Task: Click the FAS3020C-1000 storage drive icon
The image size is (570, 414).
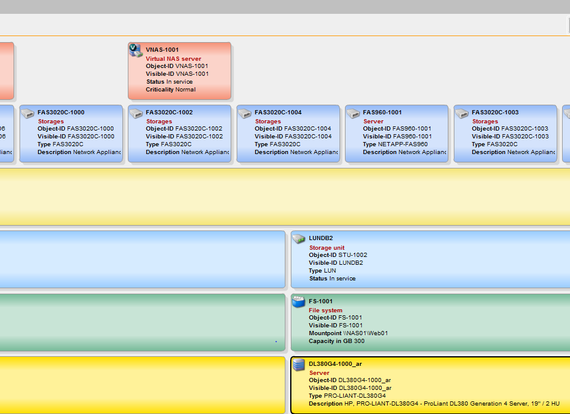Action: point(28,114)
